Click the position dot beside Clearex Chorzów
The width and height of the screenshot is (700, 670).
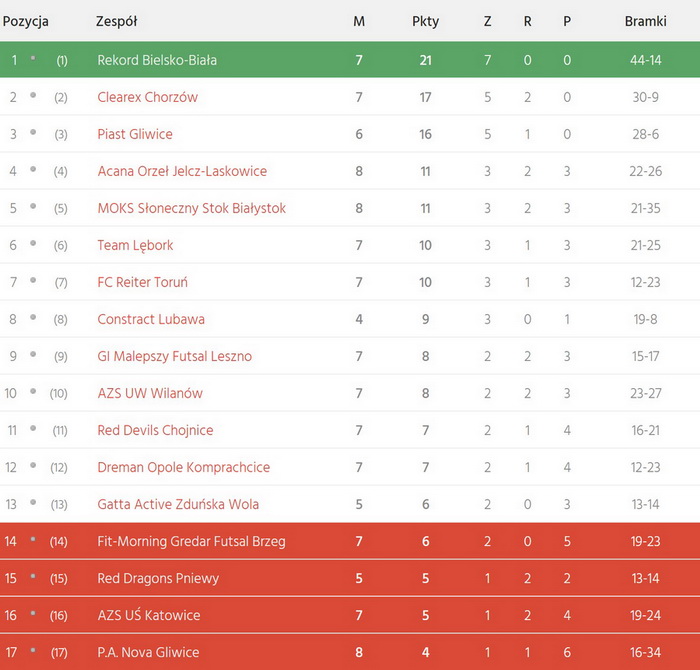pyautogui.click(x=33, y=96)
